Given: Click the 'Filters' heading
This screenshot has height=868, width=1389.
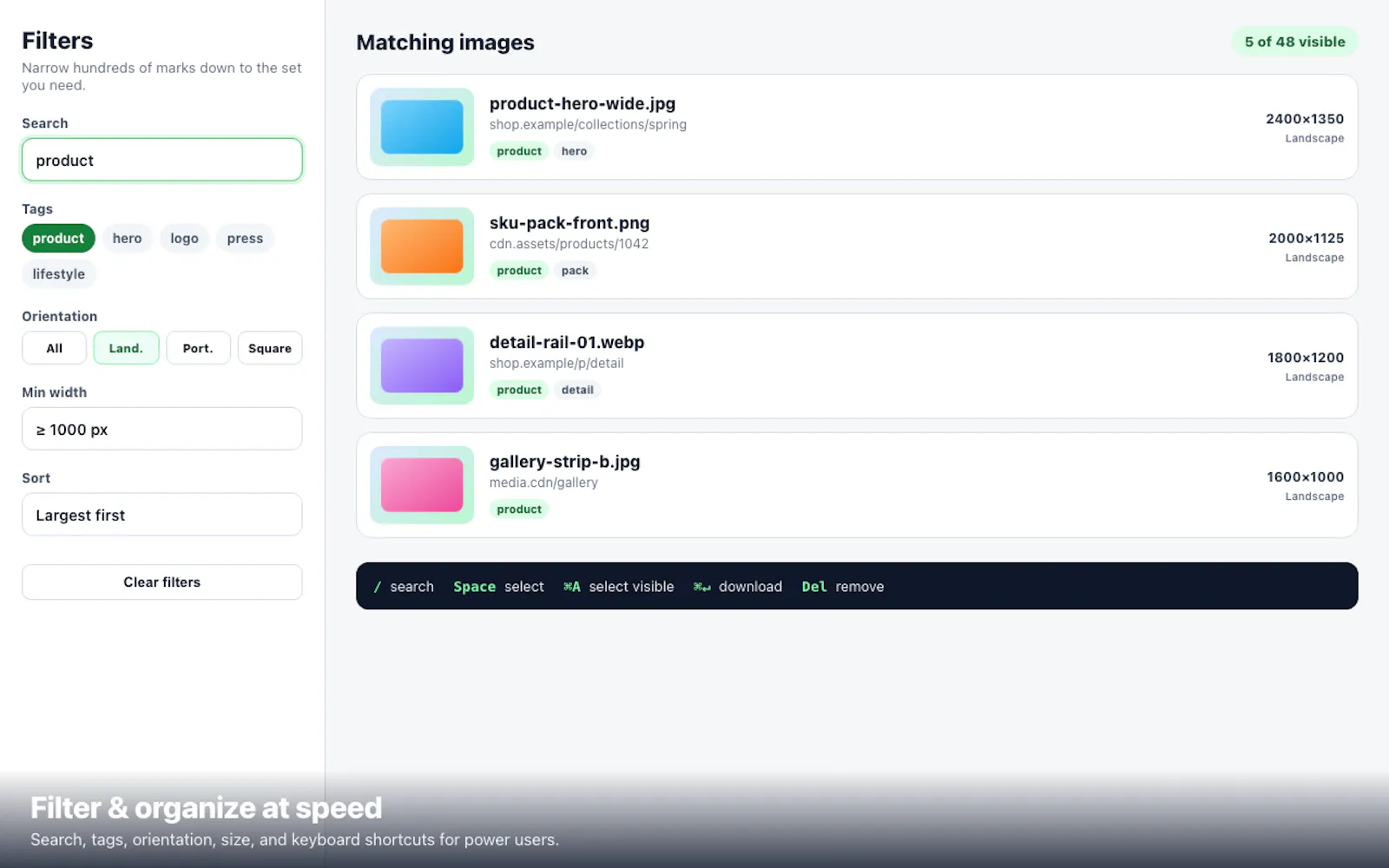Looking at the screenshot, I should (x=57, y=41).
